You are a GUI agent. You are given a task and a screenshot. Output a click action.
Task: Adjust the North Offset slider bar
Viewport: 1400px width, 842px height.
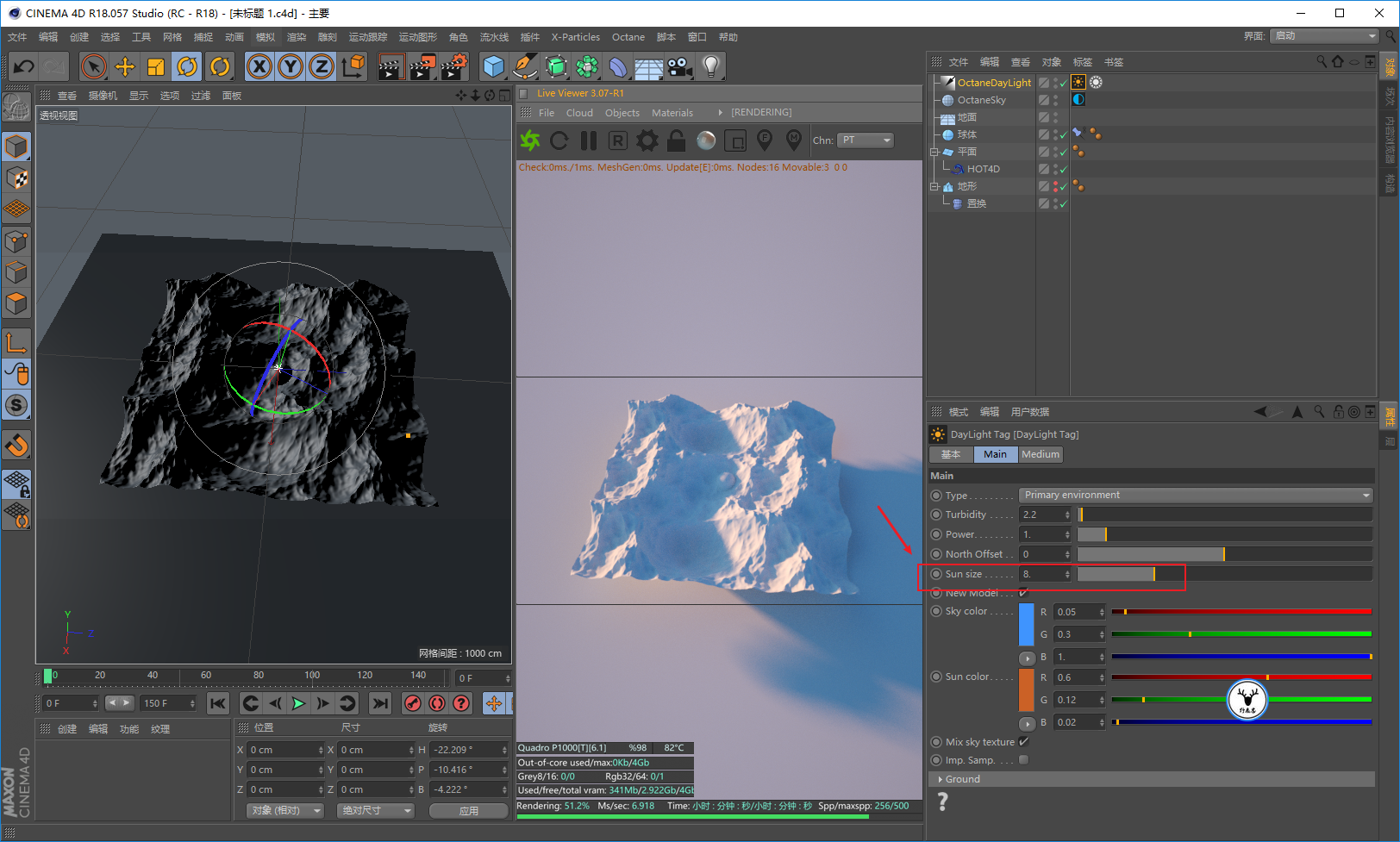coord(1224,554)
